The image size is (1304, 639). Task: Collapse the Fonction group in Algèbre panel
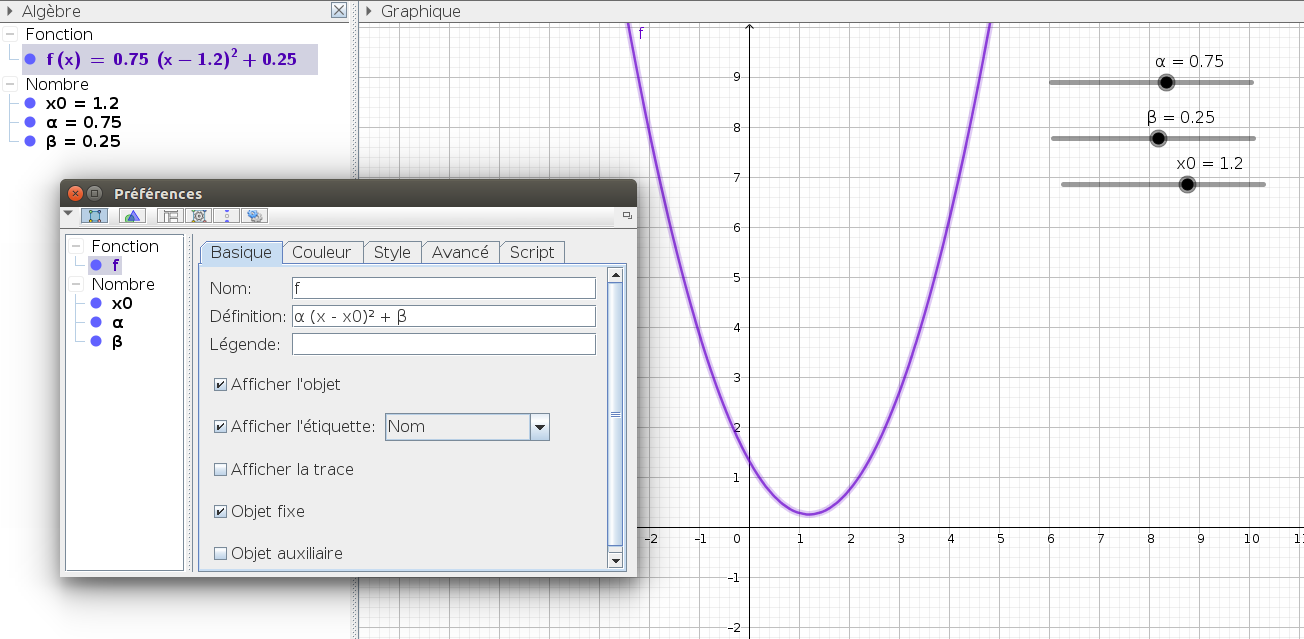tap(10, 34)
